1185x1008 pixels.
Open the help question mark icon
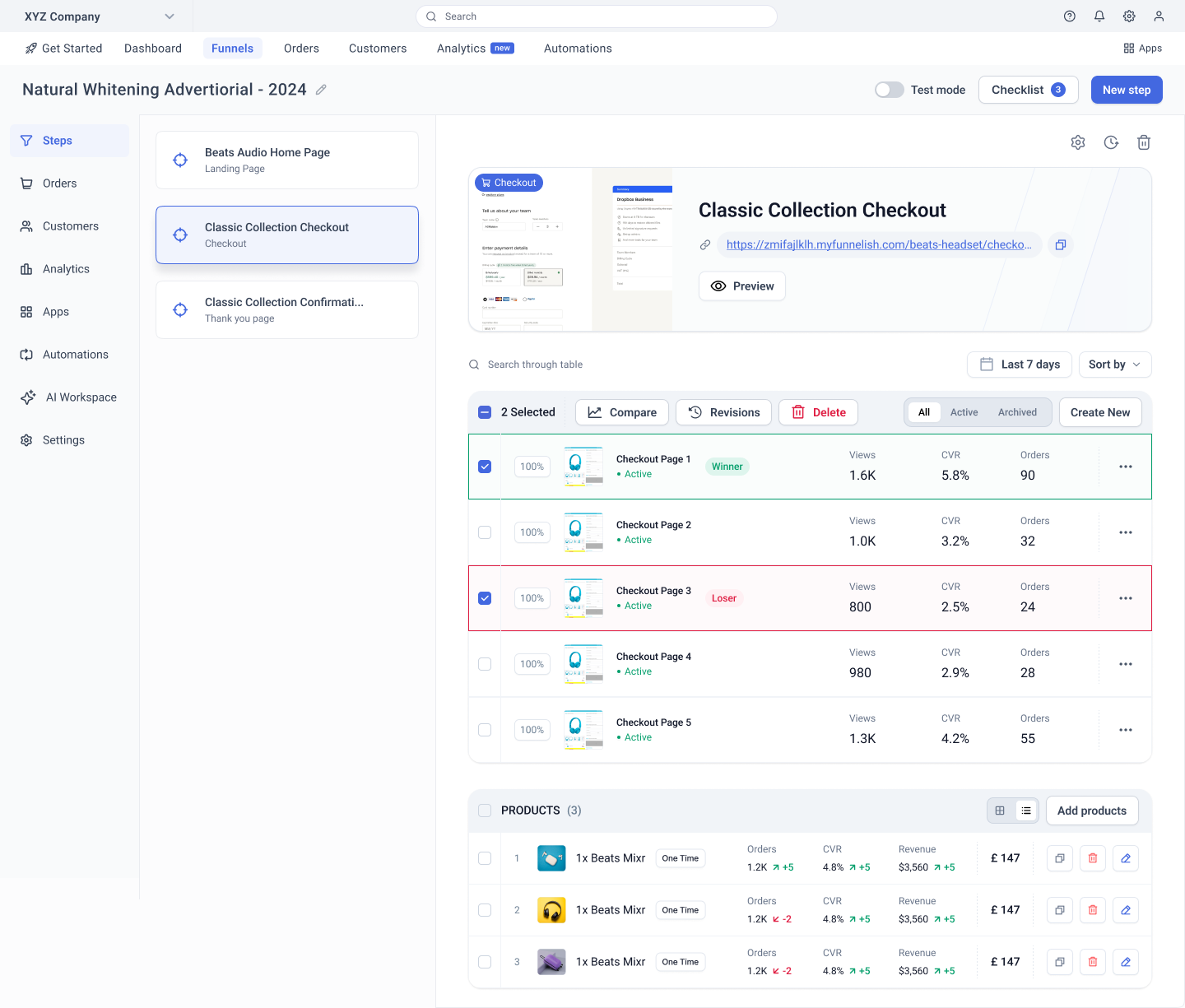[1070, 16]
